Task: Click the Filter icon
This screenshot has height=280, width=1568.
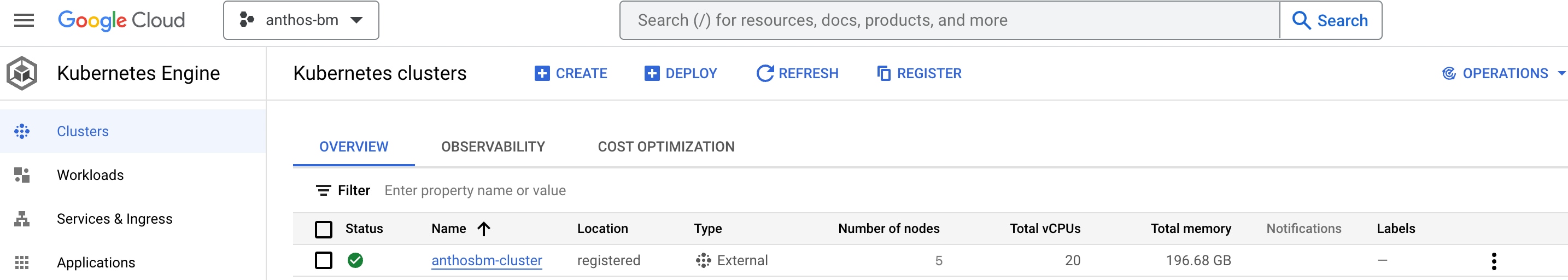Action: (x=323, y=190)
